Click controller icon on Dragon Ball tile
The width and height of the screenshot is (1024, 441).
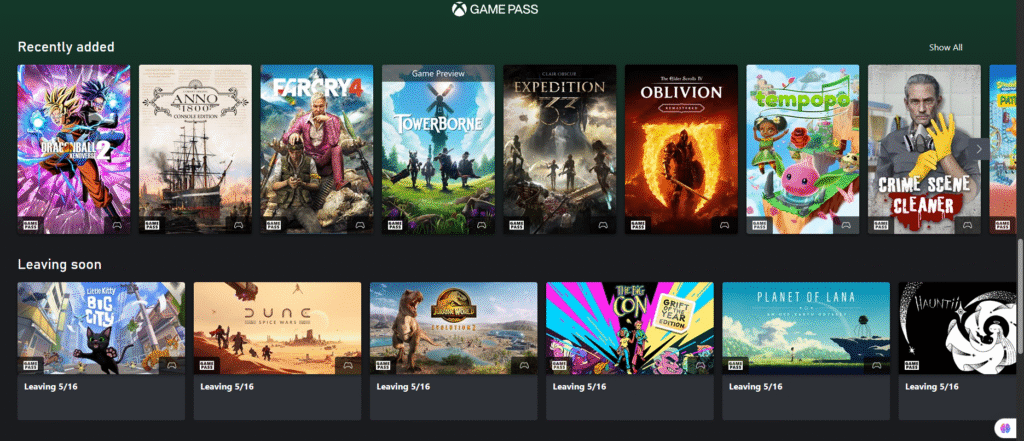tap(117, 225)
